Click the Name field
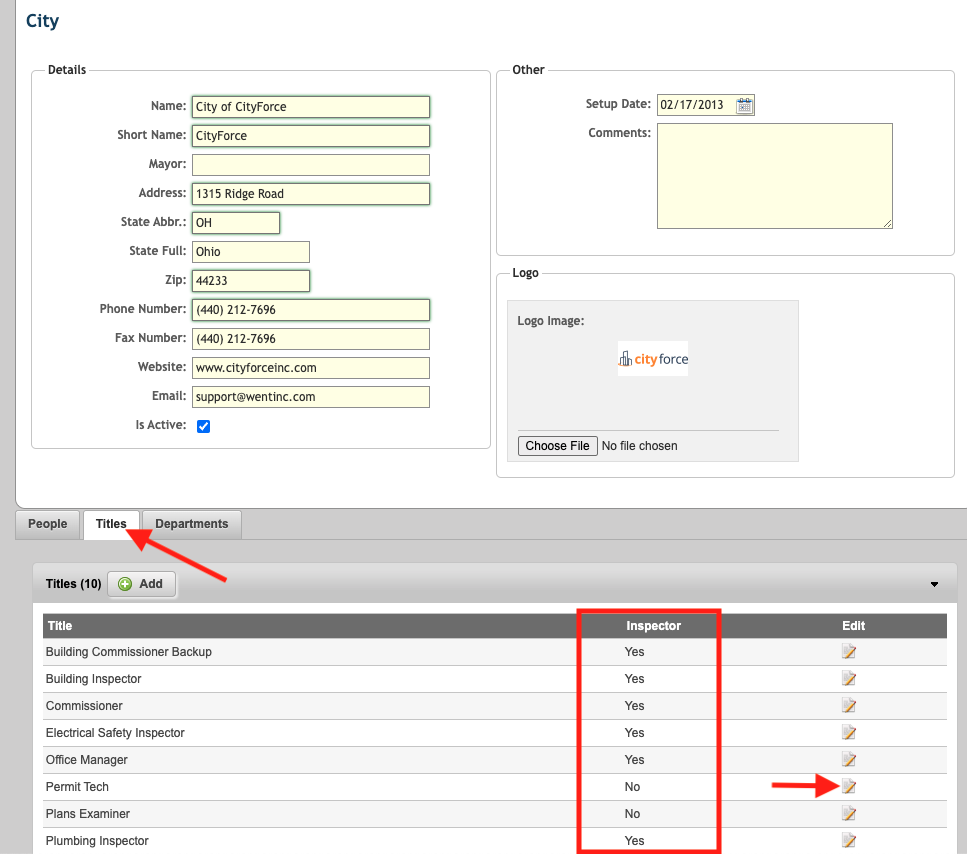The image size is (967, 854). [311, 107]
